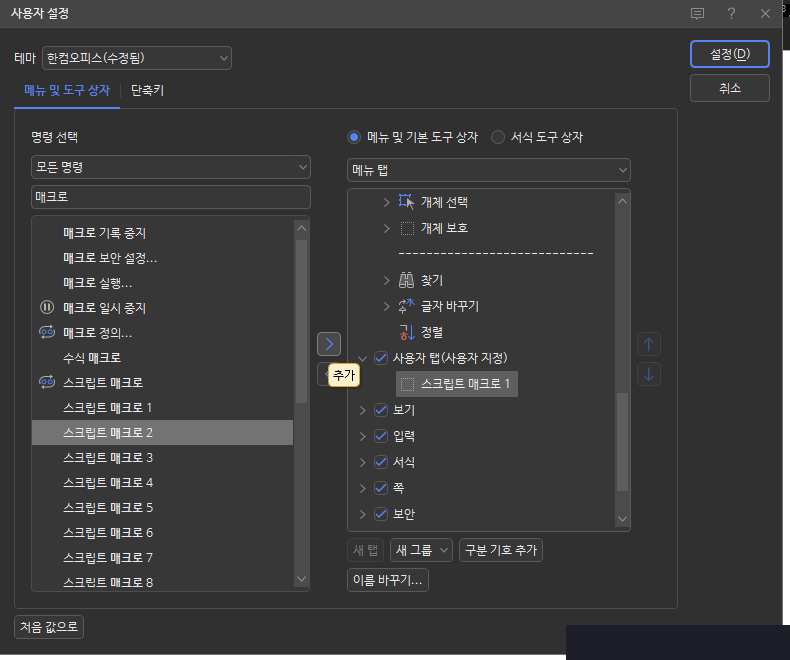Image resolution: width=790 pixels, height=660 pixels.
Task: Click the 글자 바꾸기 replace icon
Action: point(406,306)
